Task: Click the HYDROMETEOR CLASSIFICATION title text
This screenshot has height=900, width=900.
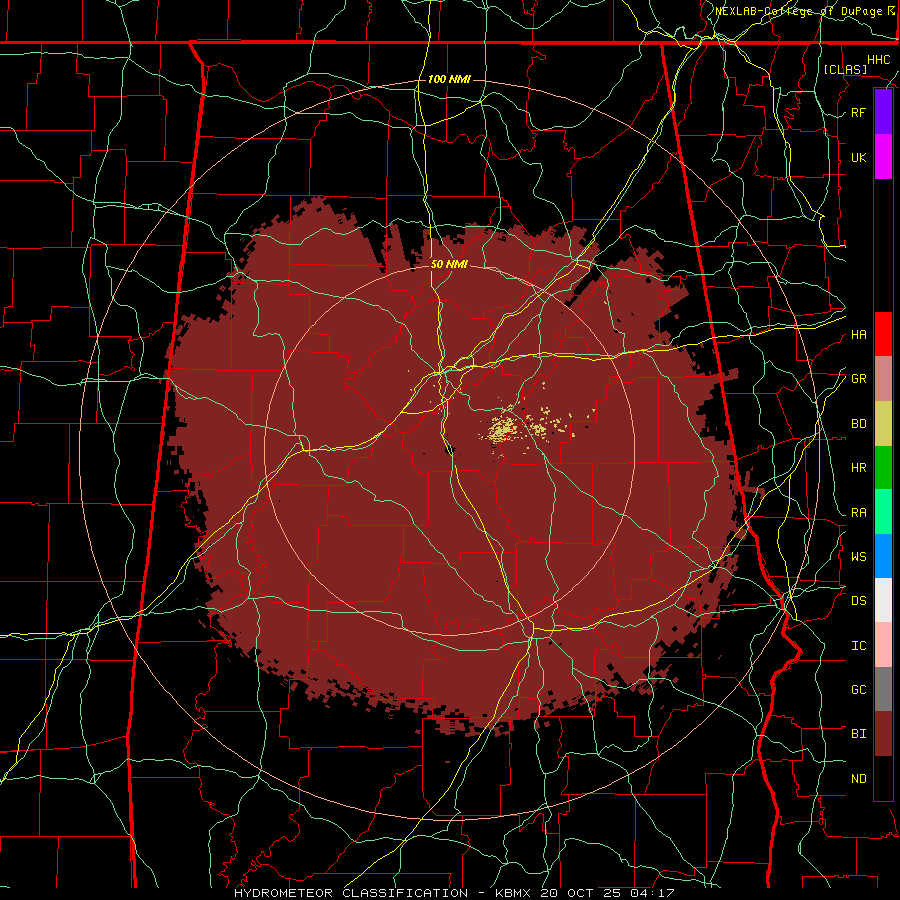Action: pos(351,893)
